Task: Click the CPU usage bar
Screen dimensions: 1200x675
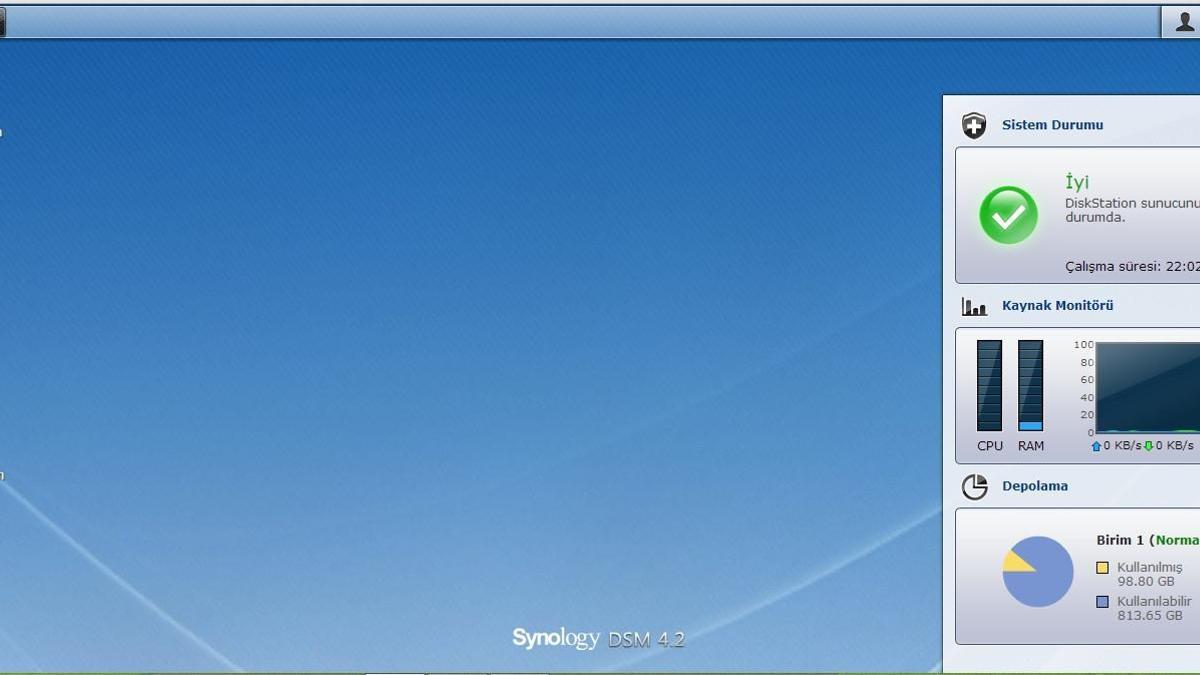Action: (x=989, y=385)
